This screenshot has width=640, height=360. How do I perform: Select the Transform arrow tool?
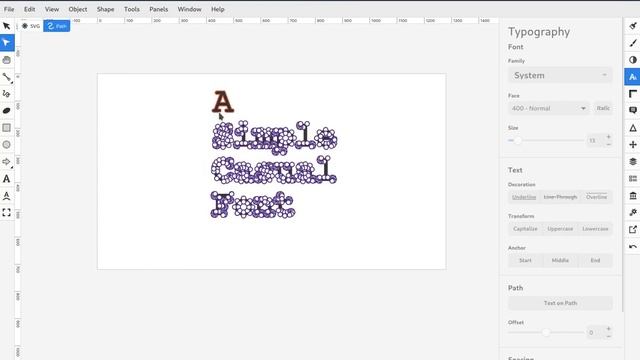tap(7, 26)
